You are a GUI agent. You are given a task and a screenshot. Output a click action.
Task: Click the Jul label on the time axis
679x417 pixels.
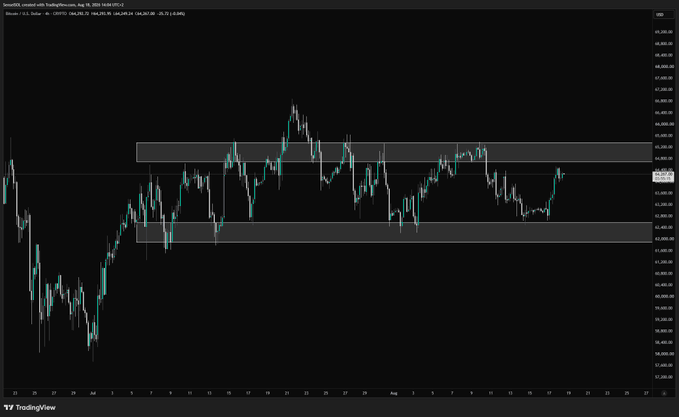[x=93, y=393]
